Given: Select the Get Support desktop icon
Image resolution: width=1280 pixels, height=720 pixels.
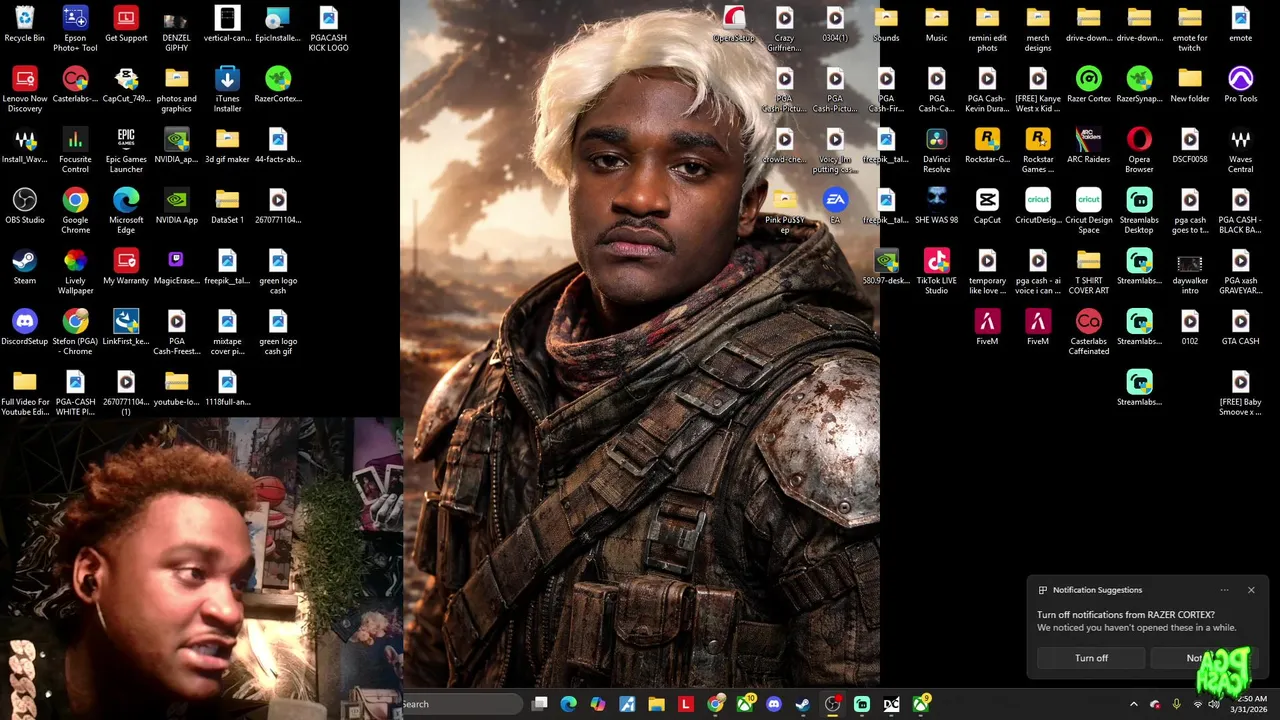Looking at the screenshot, I should [x=126, y=25].
